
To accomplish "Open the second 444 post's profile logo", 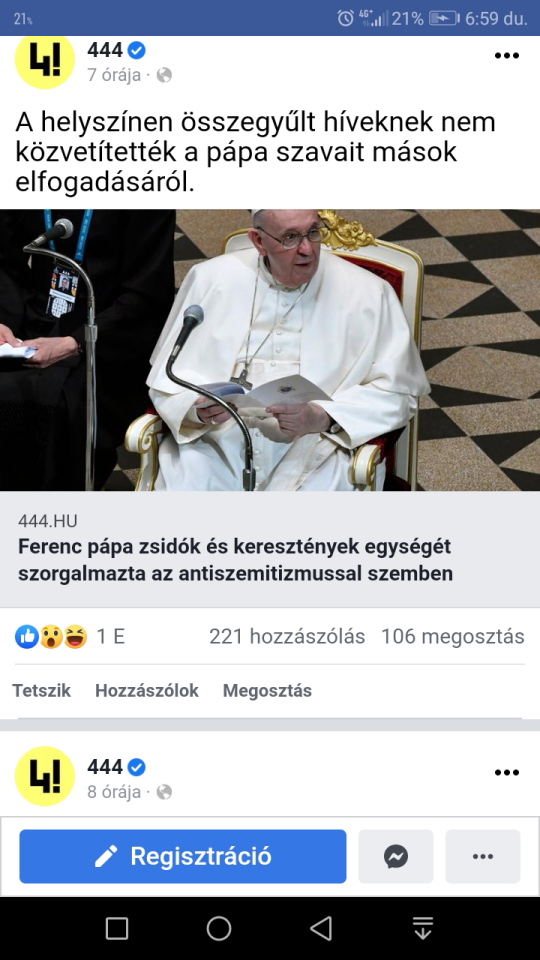I will 44,776.
